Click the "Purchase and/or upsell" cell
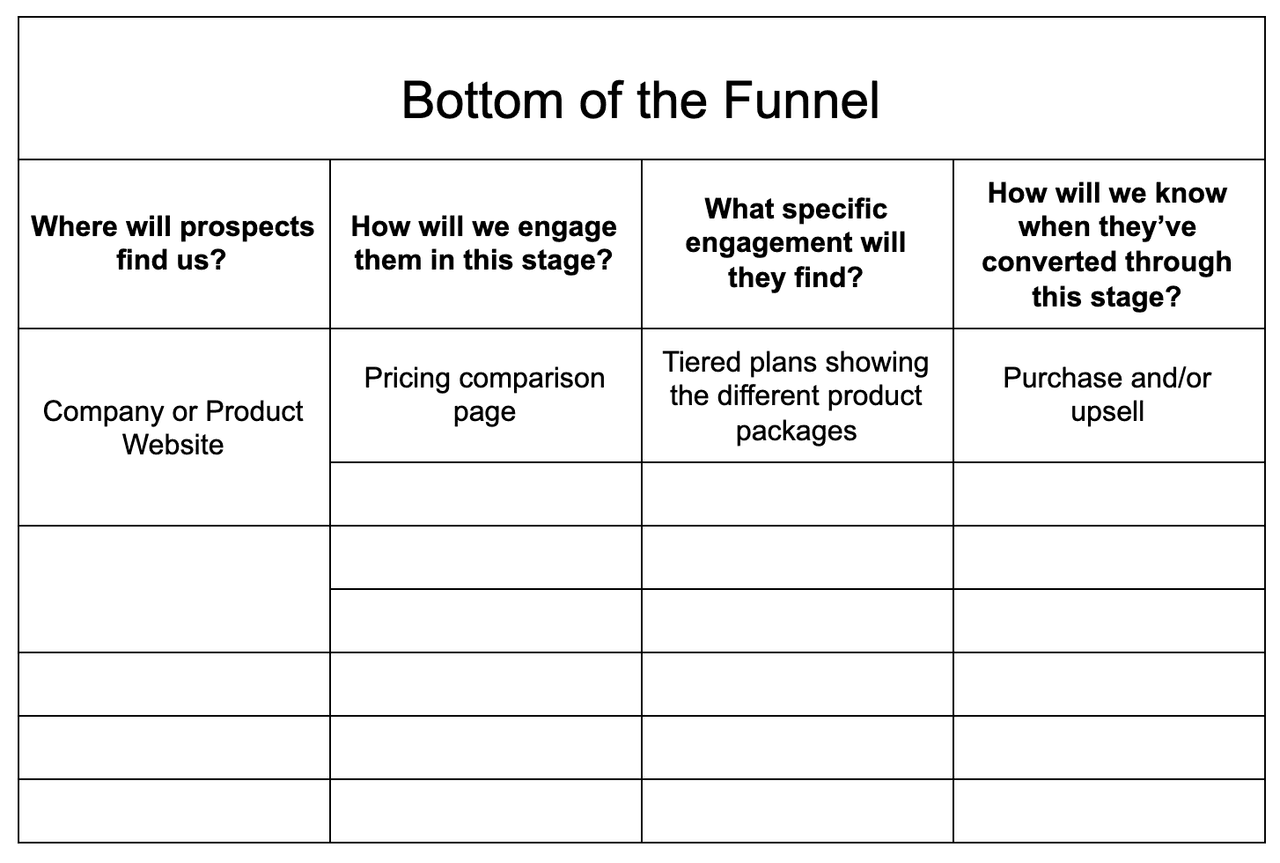 1108,395
